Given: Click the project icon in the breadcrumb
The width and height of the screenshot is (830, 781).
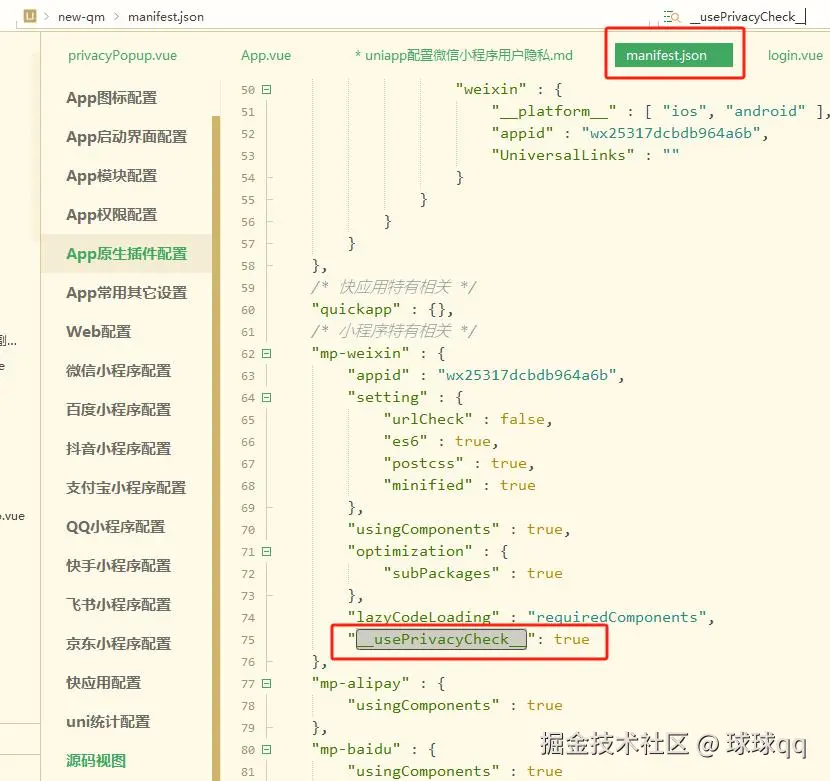Looking at the screenshot, I should pyautogui.click(x=30, y=16).
